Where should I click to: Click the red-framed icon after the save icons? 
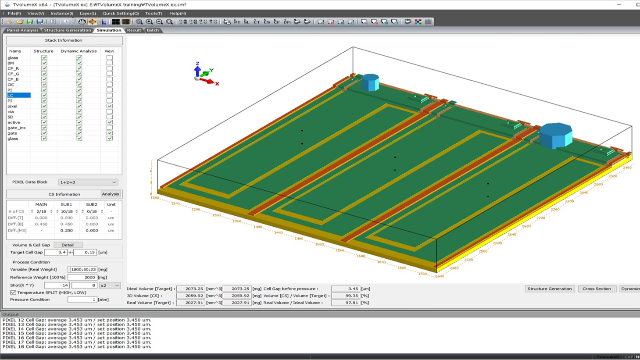pos(53,22)
